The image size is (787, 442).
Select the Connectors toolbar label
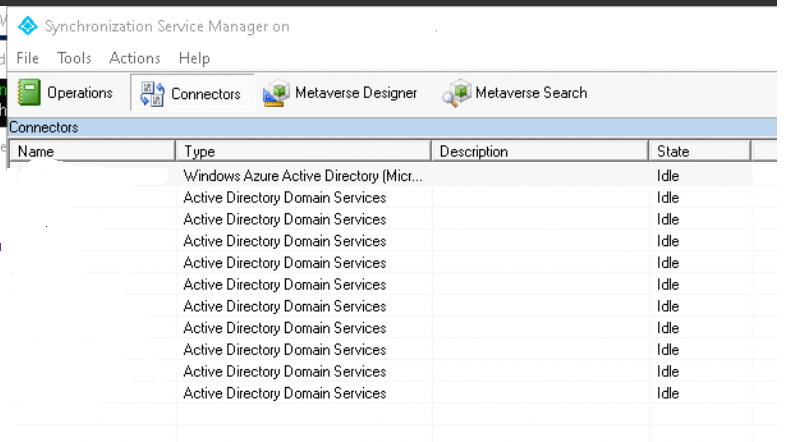click(206, 94)
